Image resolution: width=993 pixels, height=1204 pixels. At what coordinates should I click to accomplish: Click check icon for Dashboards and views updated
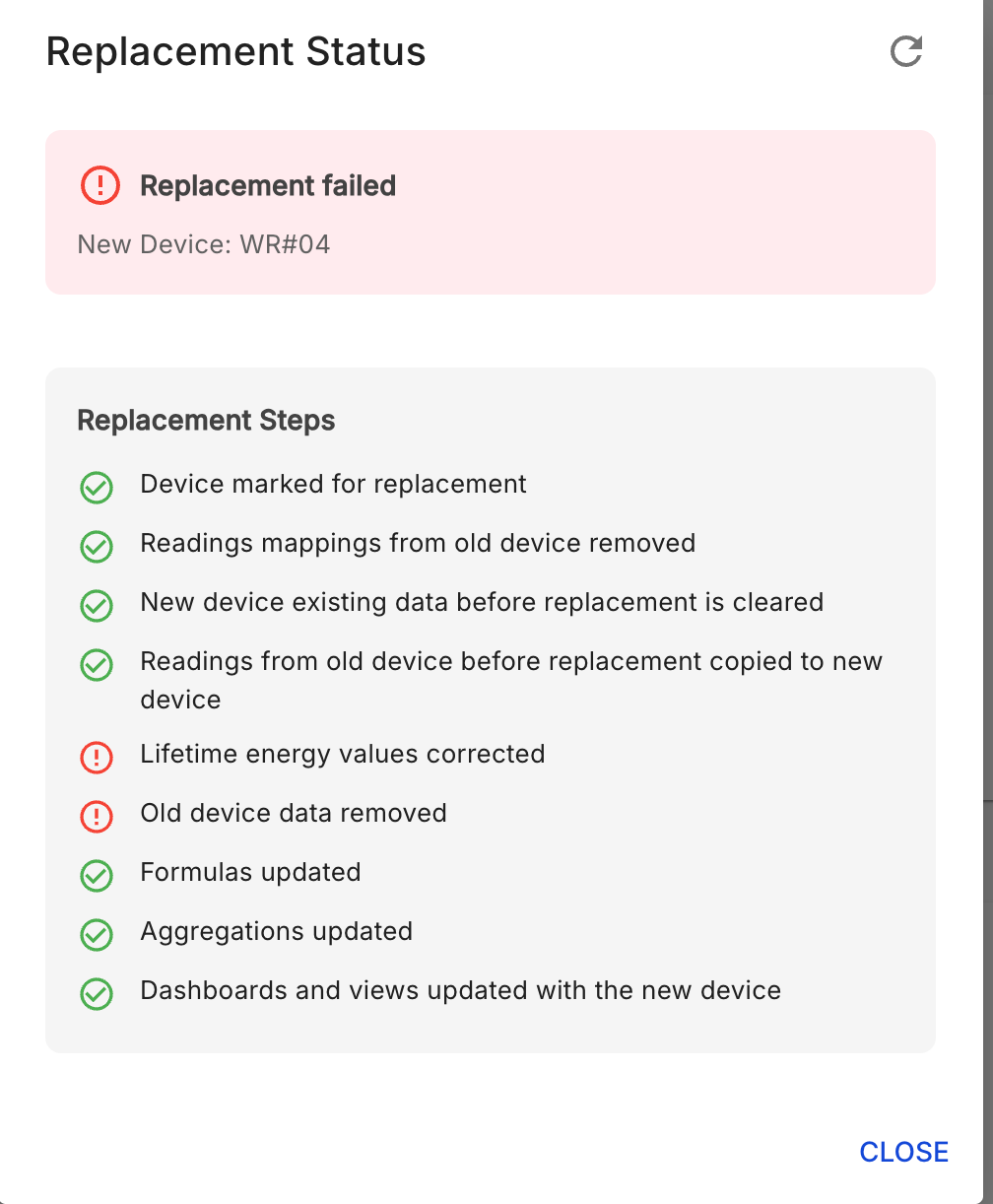pyautogui.click(x=96, y=993)
